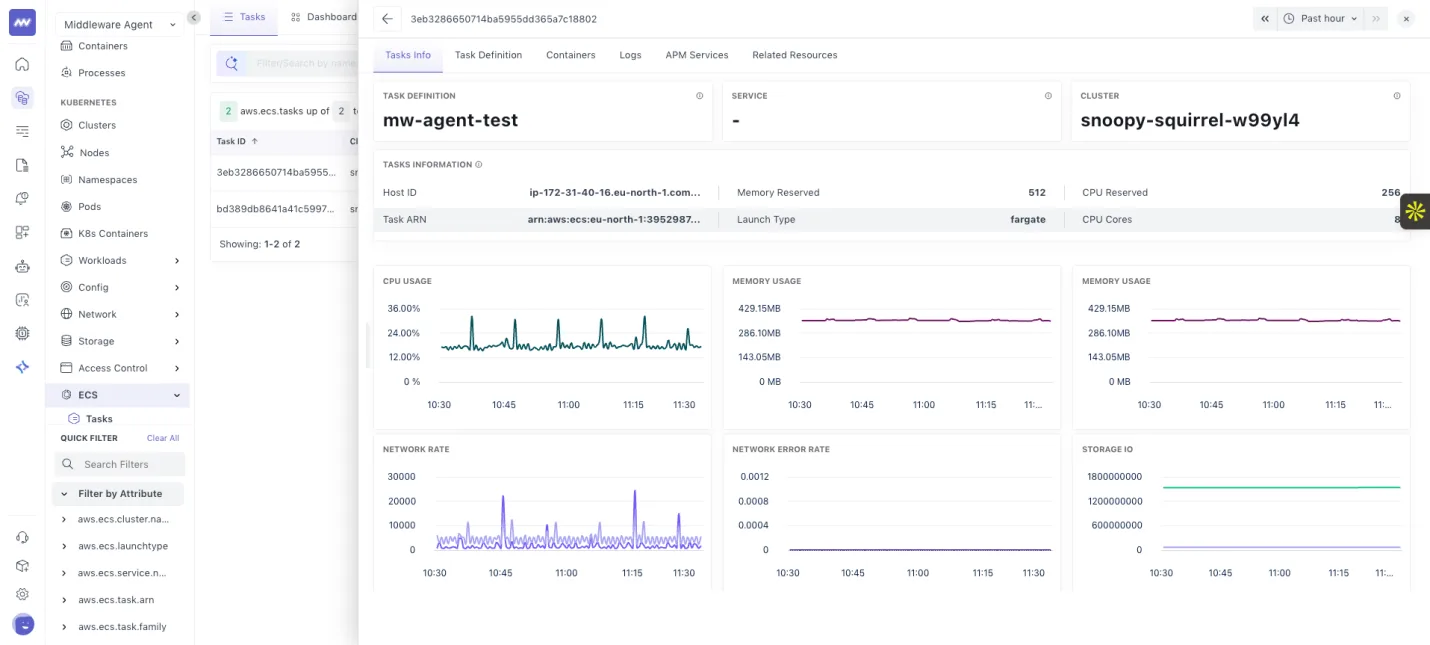
Task: Open the settings gear icon
Action: [22, 594]
